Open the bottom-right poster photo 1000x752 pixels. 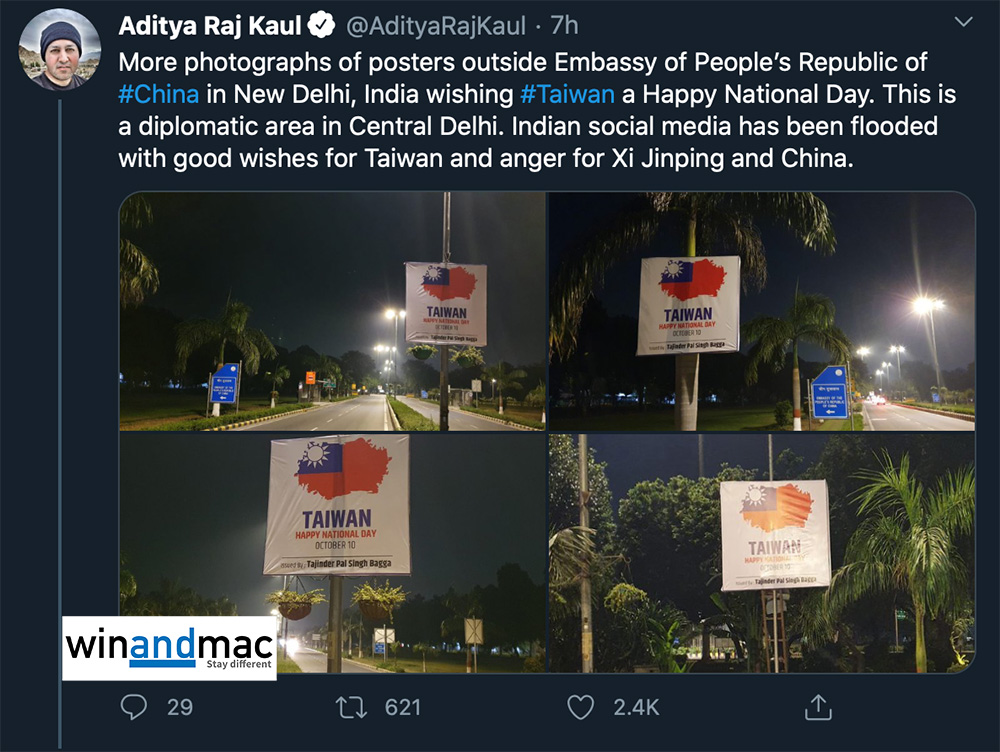(x=762, y=553)
